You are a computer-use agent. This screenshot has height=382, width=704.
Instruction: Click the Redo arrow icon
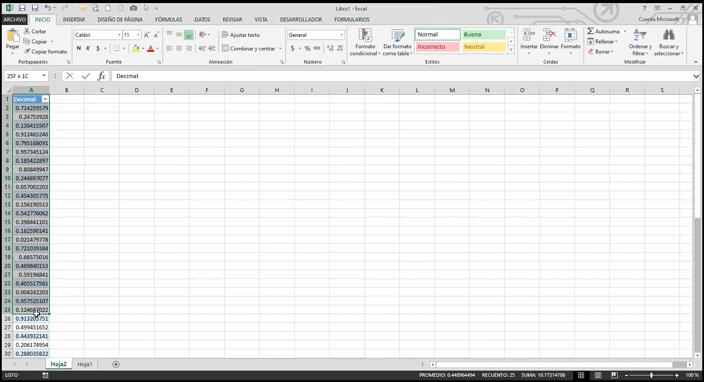click(65, 8)
